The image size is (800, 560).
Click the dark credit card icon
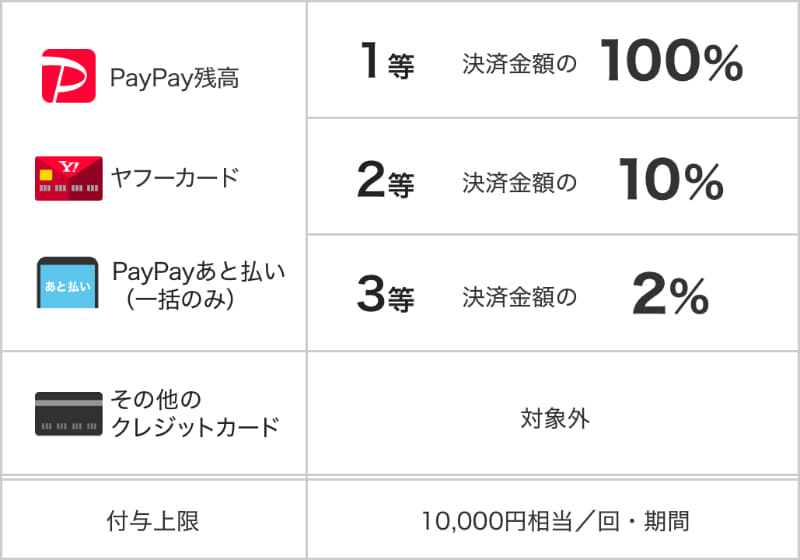[x=68, y=413]
